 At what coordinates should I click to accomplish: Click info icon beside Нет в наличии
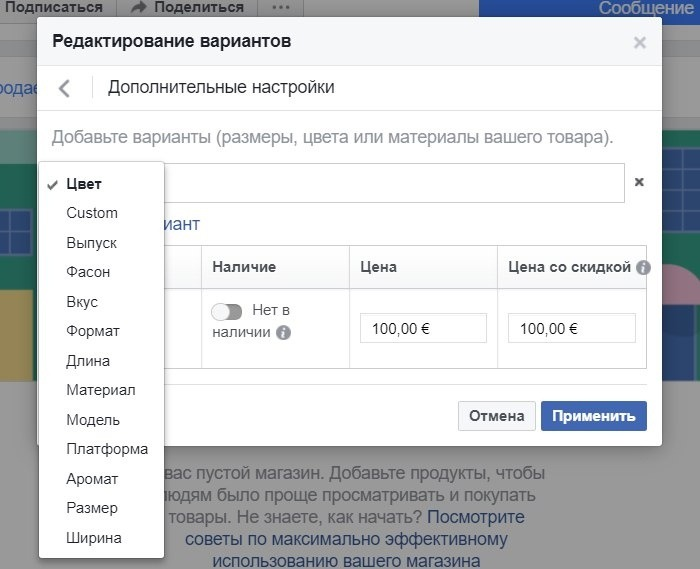point(284,332)
